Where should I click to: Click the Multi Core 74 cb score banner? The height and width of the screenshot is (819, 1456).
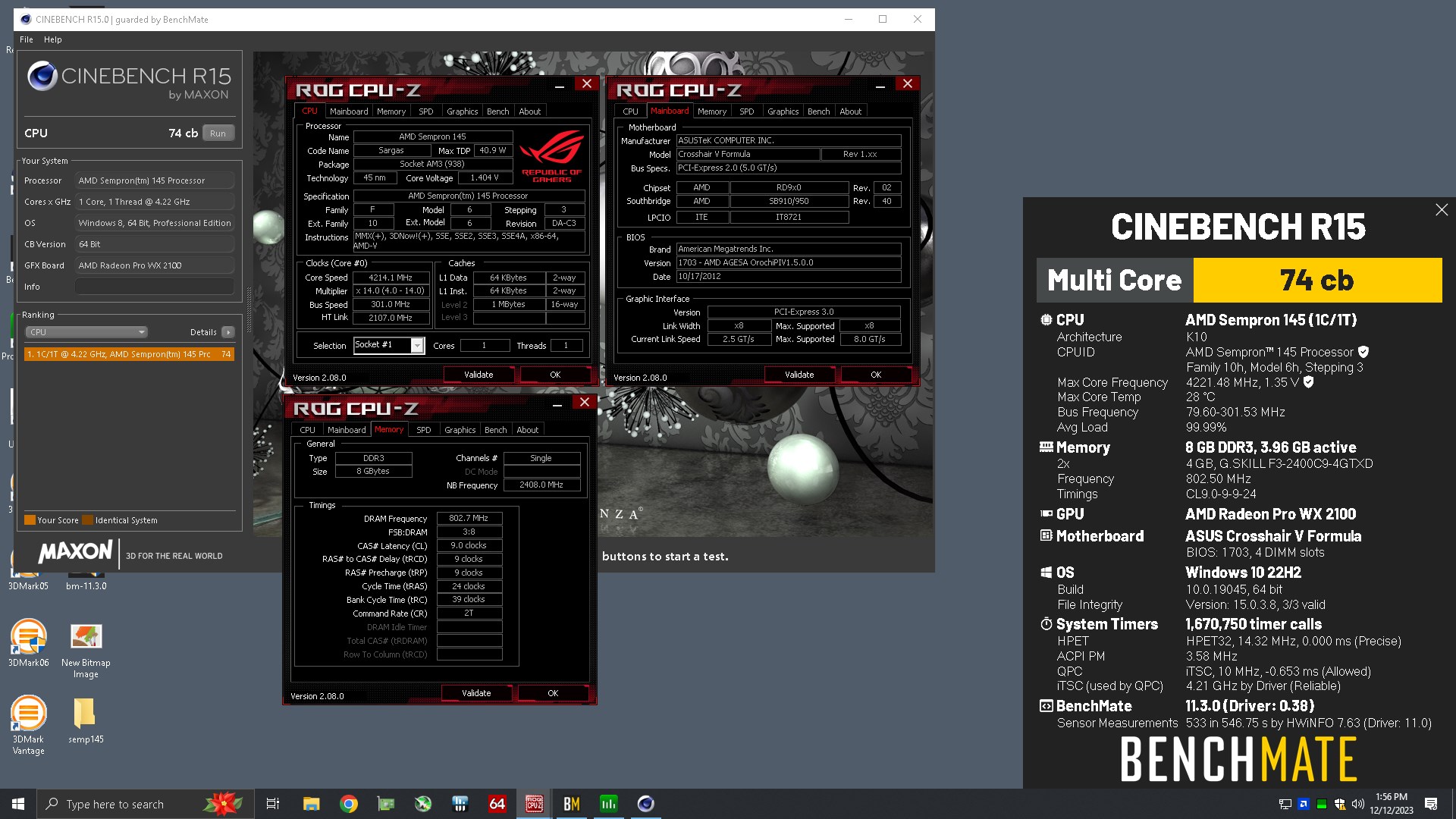tap(1239, 280)
